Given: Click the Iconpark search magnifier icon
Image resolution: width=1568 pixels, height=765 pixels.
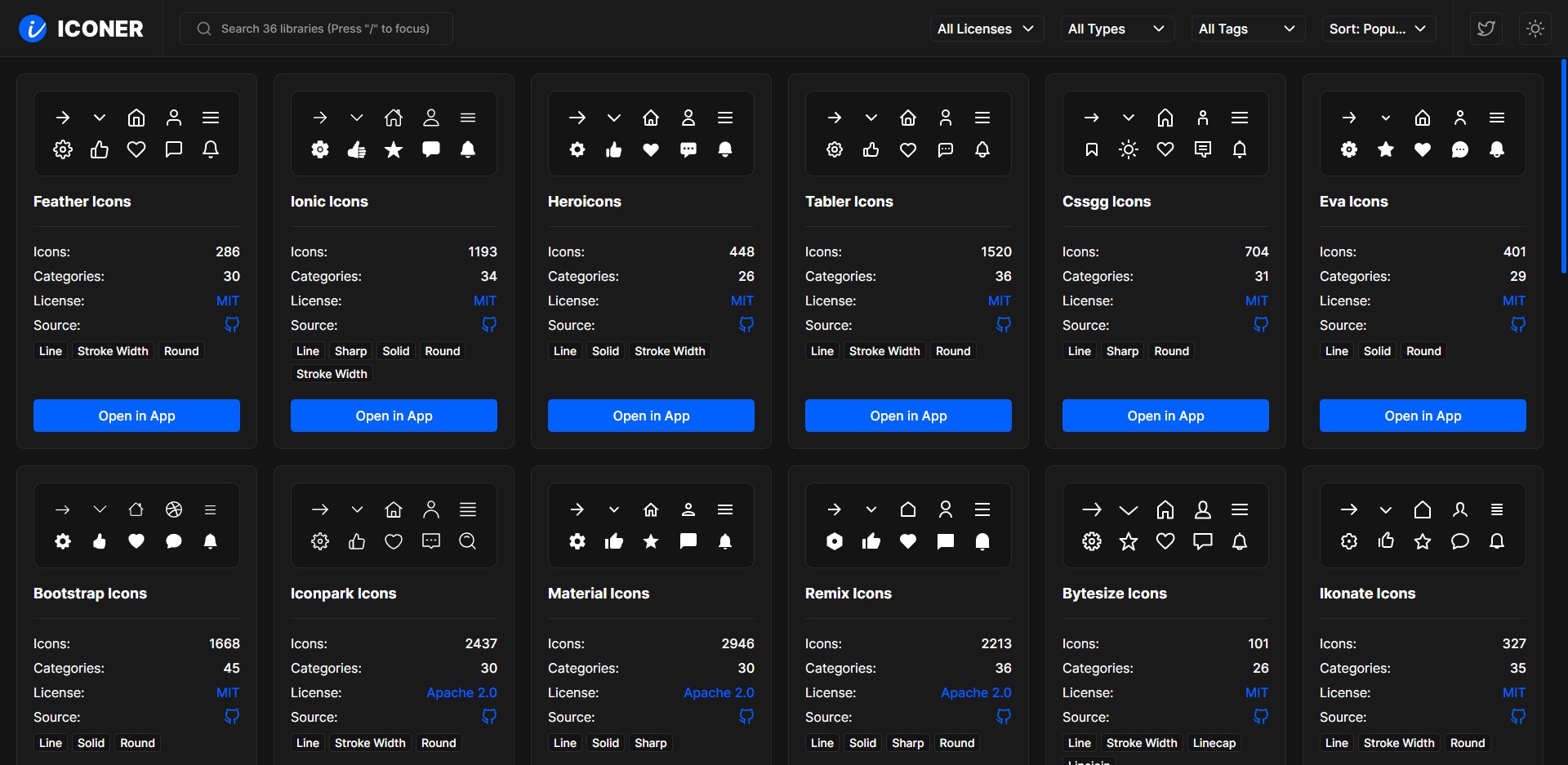Looking at the screenshot, I should pyautogui.click(x=468, y=541).
